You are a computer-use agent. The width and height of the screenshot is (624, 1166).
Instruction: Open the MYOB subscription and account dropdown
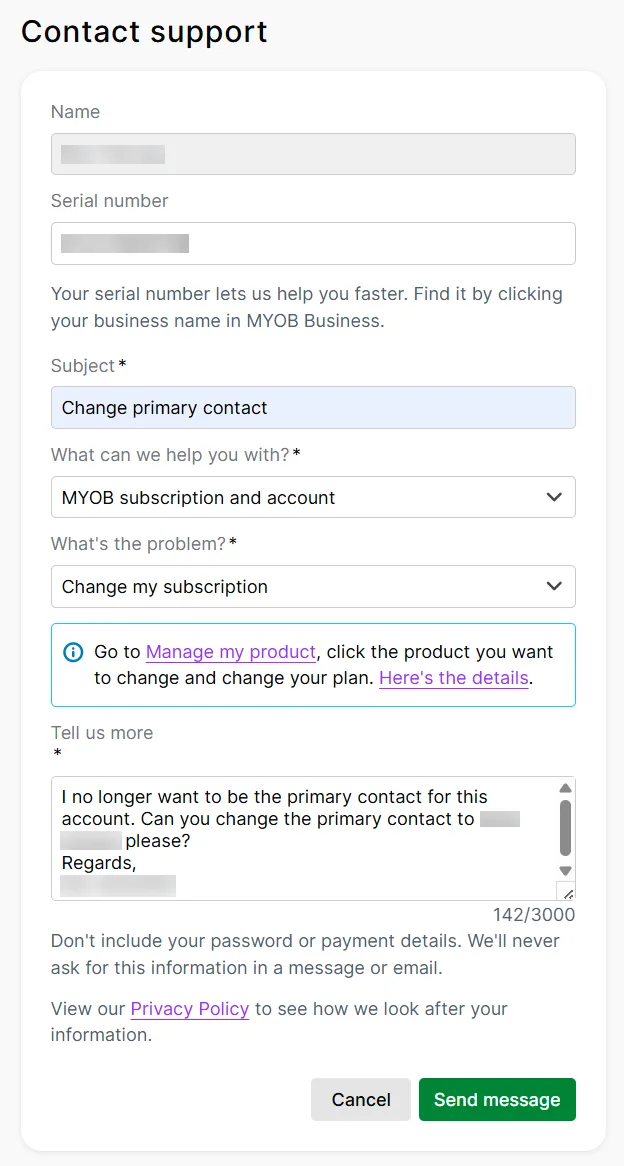[x=313, y=497]
